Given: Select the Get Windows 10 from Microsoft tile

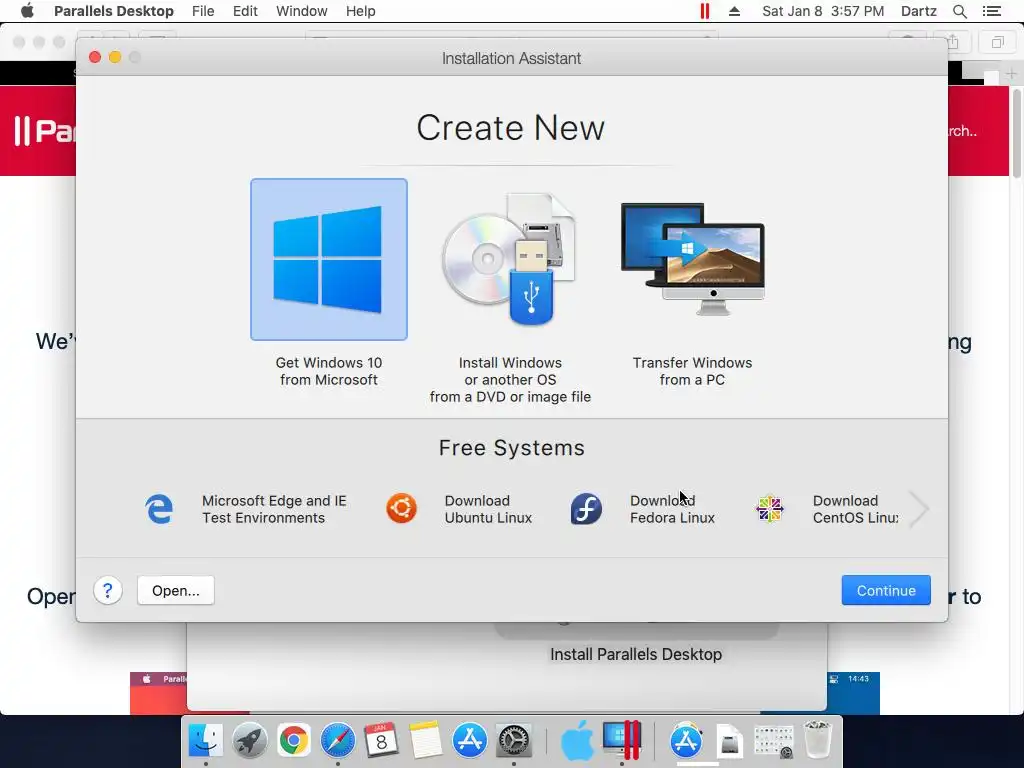Looking at the screenshot, I should [328, 259].
